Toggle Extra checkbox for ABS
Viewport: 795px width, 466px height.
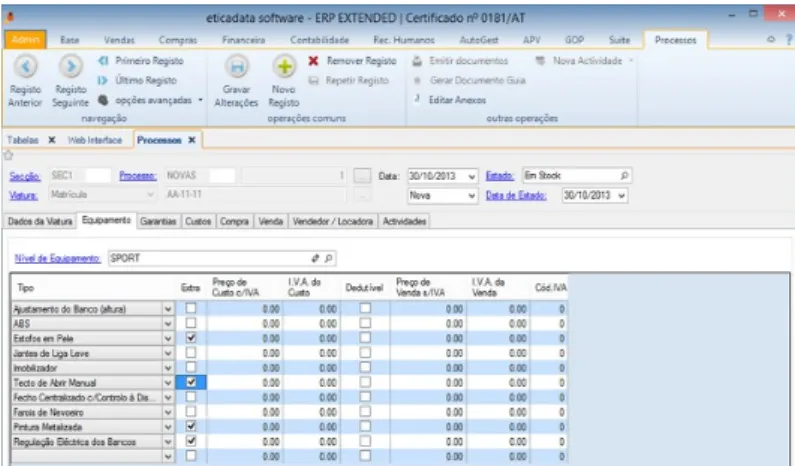(x=191, y=323)
